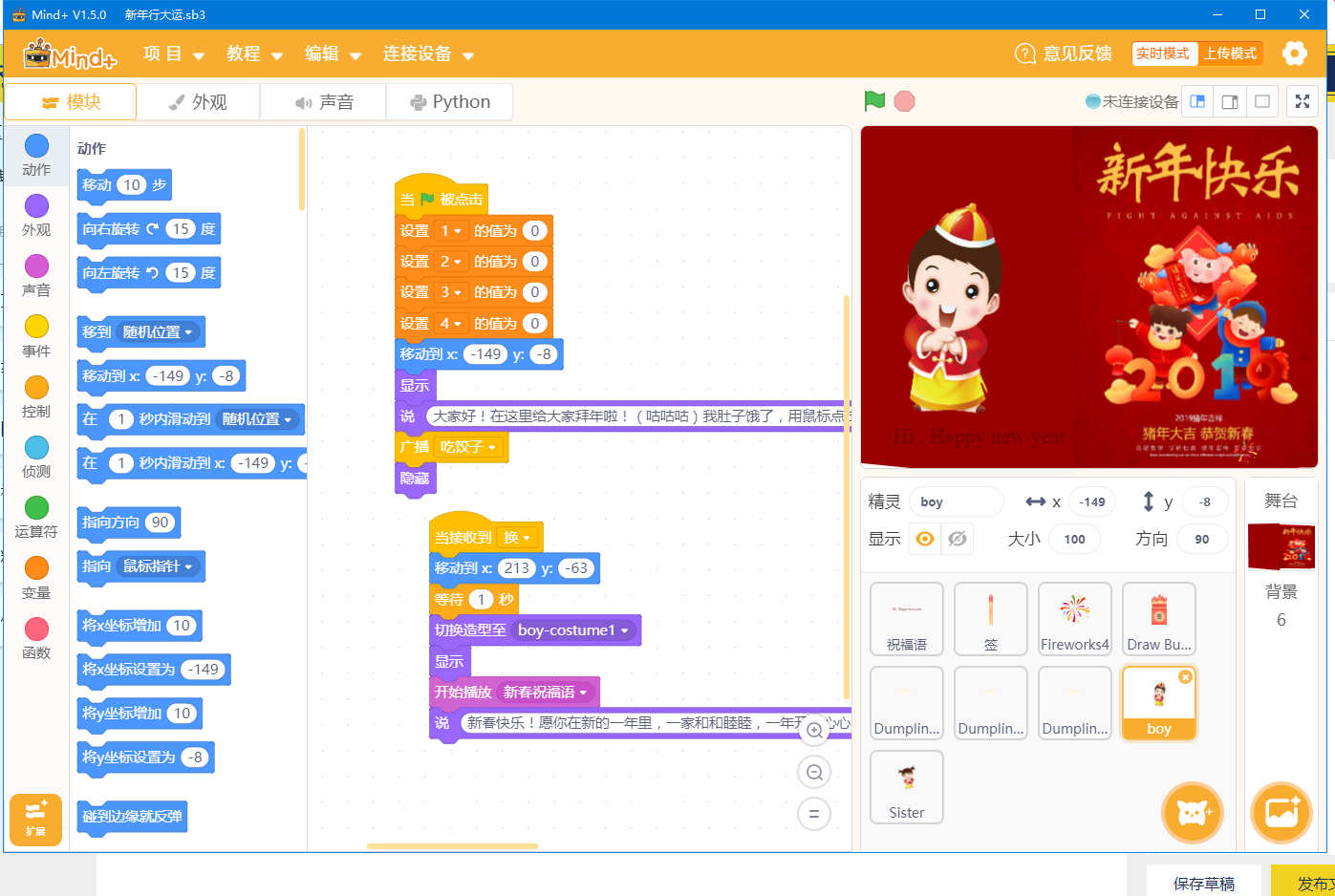
Task: Hide the sprite with the crossed-eye icon
Action: [x=958, y=539]
